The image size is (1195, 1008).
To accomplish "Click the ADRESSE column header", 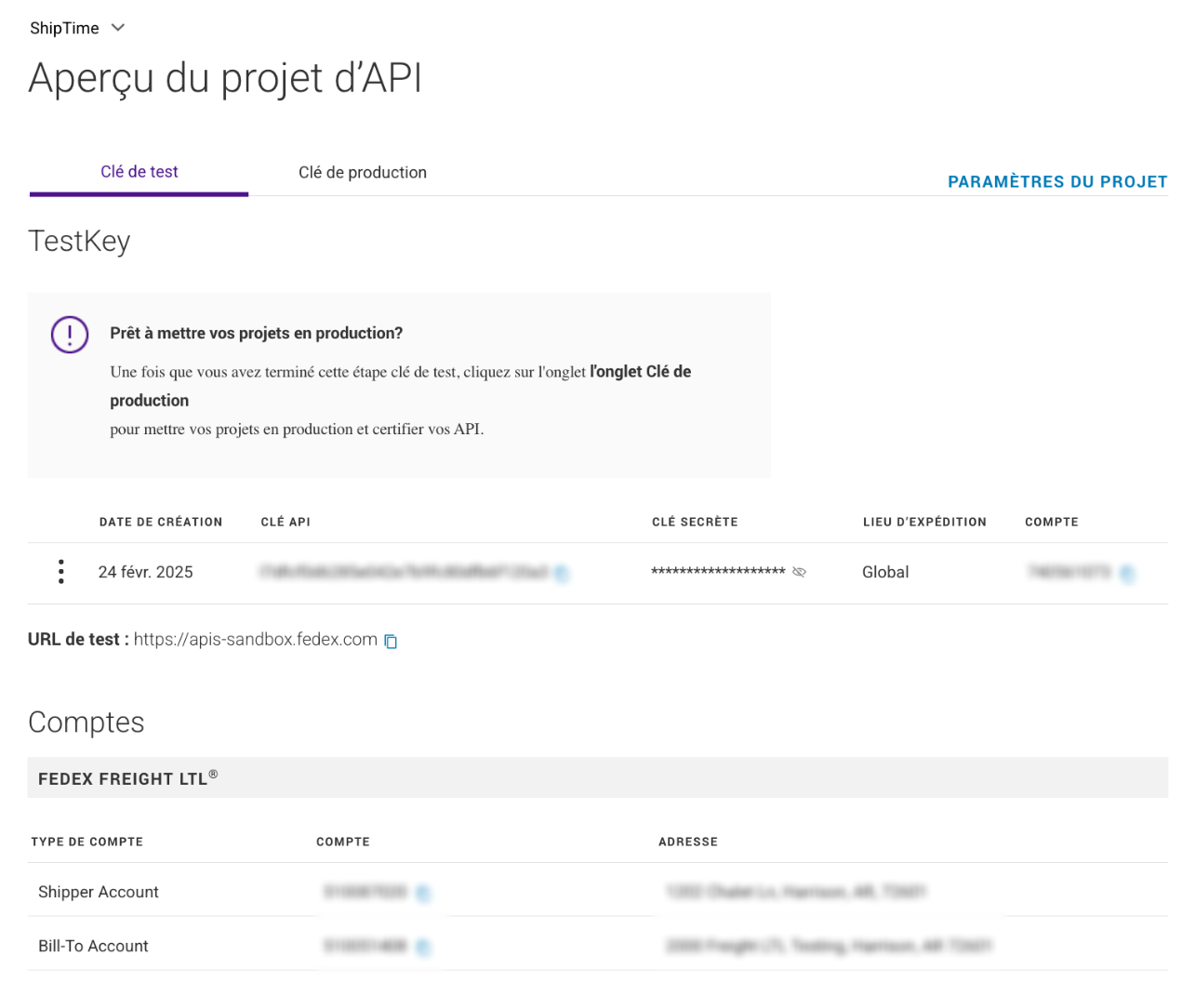I will coord(688,842).
